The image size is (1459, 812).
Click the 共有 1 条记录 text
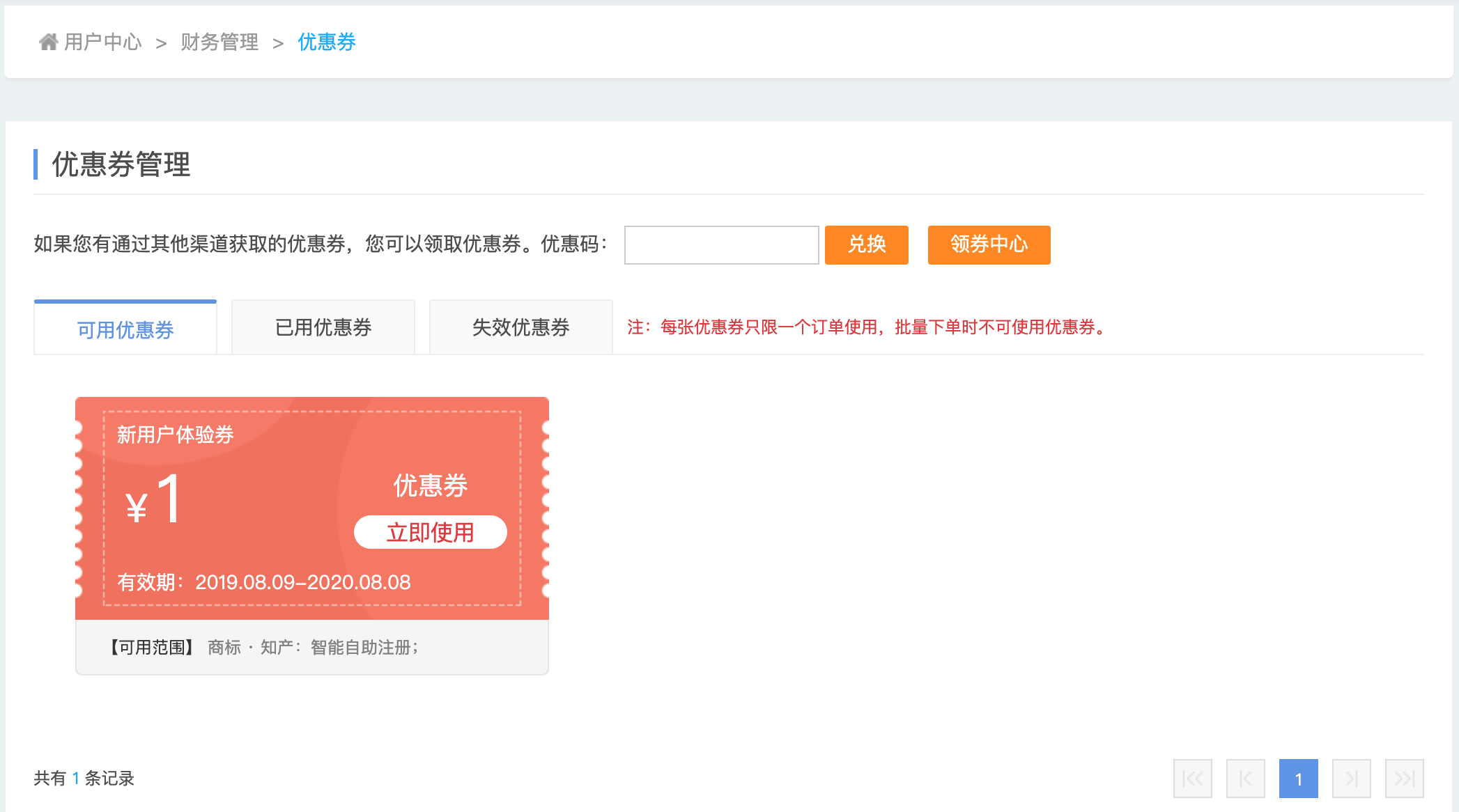pos(84,778)
